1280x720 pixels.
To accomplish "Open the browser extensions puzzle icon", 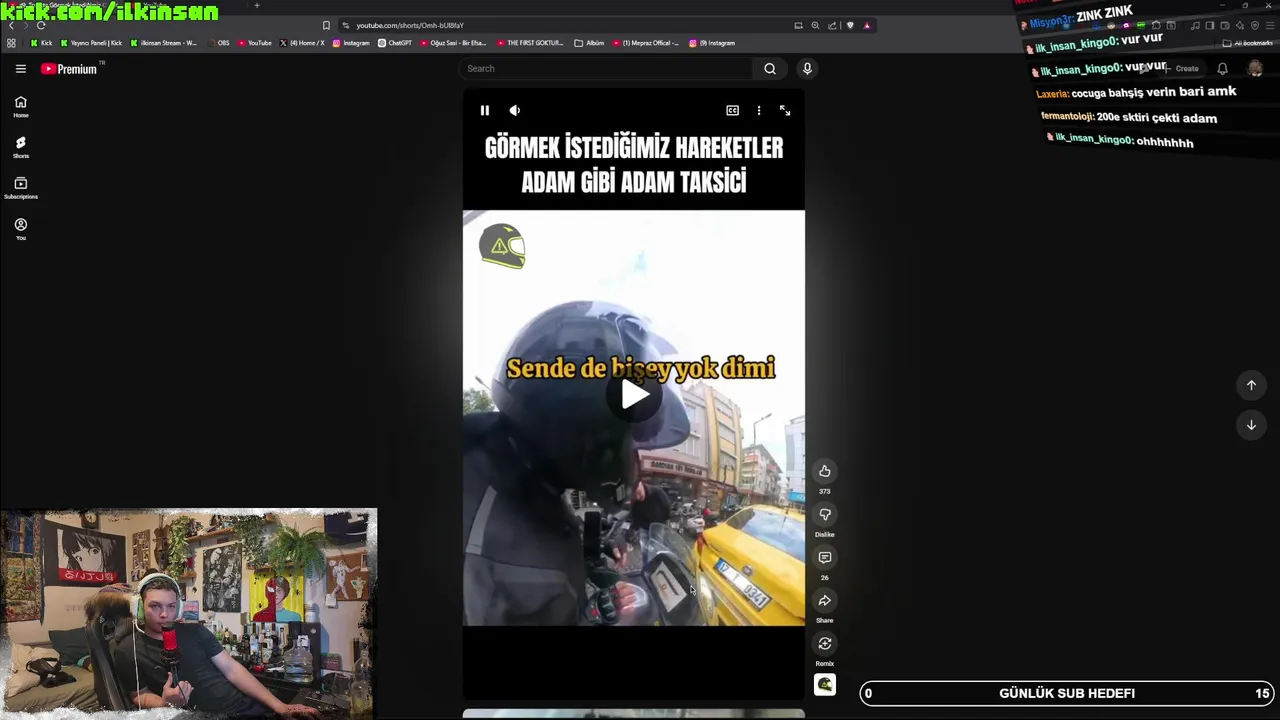I will pyautogui.click(x=1156, y=25).
